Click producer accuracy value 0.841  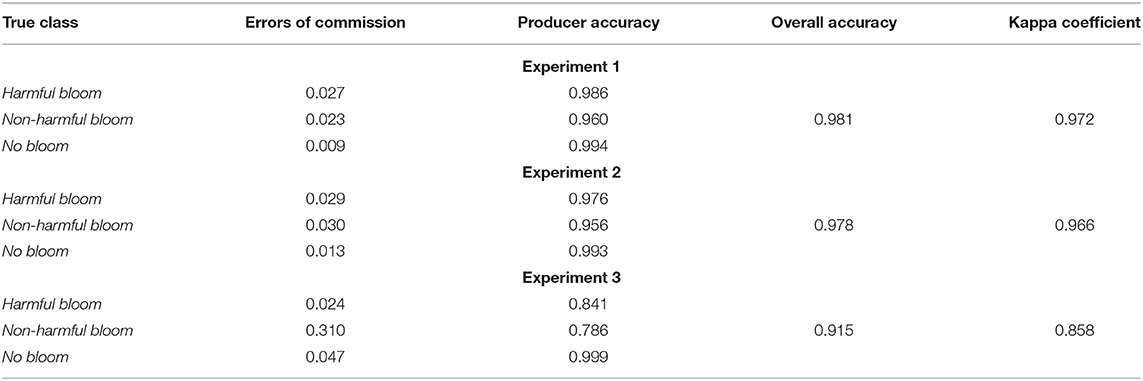click(588, 304)
